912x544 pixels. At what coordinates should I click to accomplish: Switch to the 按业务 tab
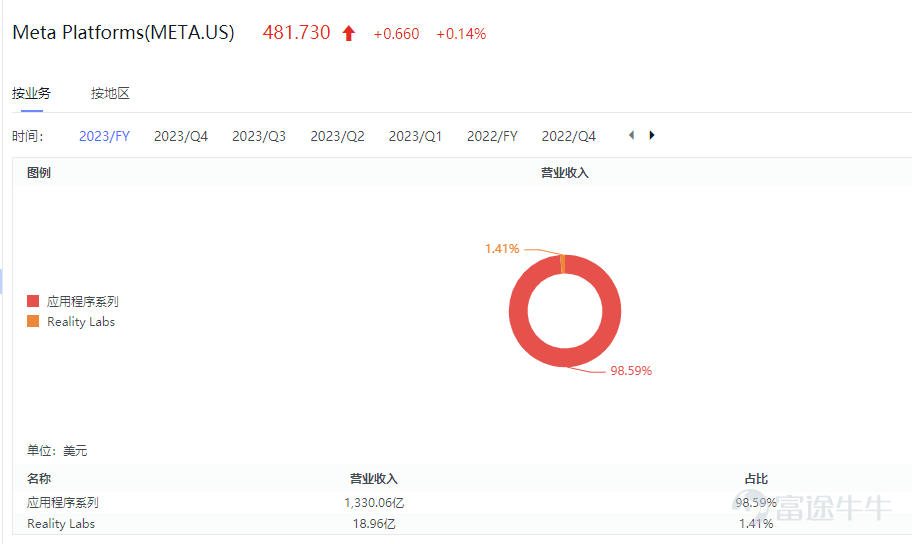(x=31, y=93)
